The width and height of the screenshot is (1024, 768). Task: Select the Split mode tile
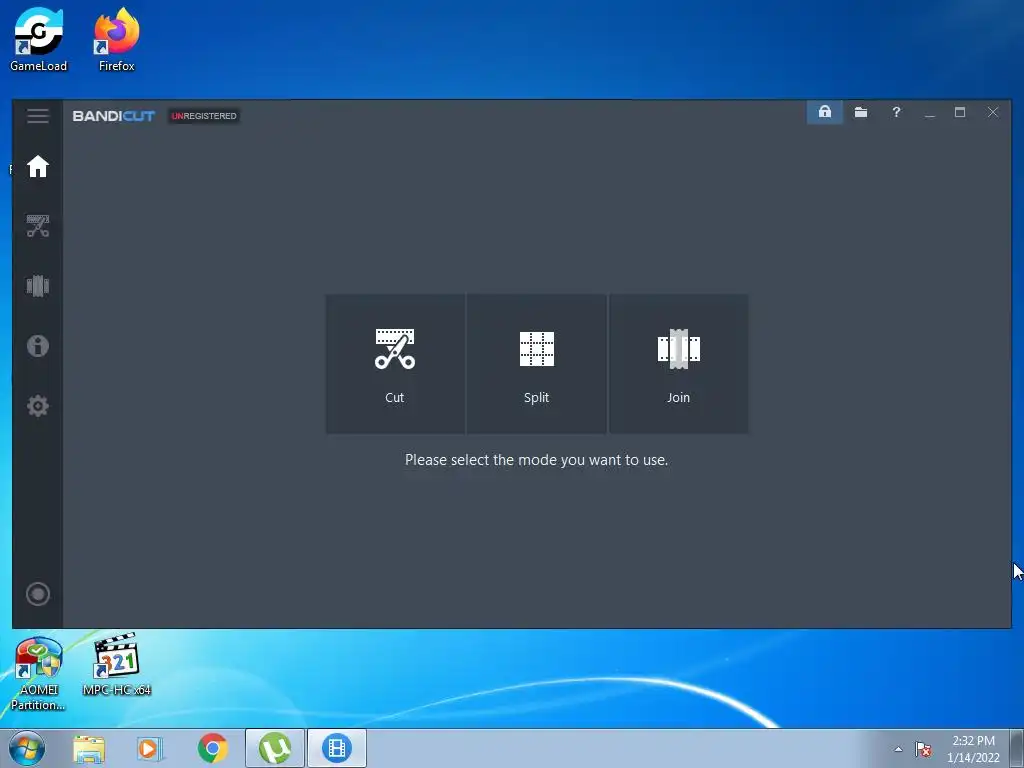[x=537, y=364]
